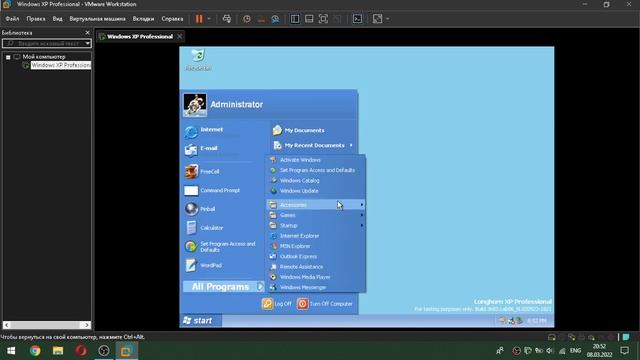Collapse the Мой компьютер tree node

(8, 57)
